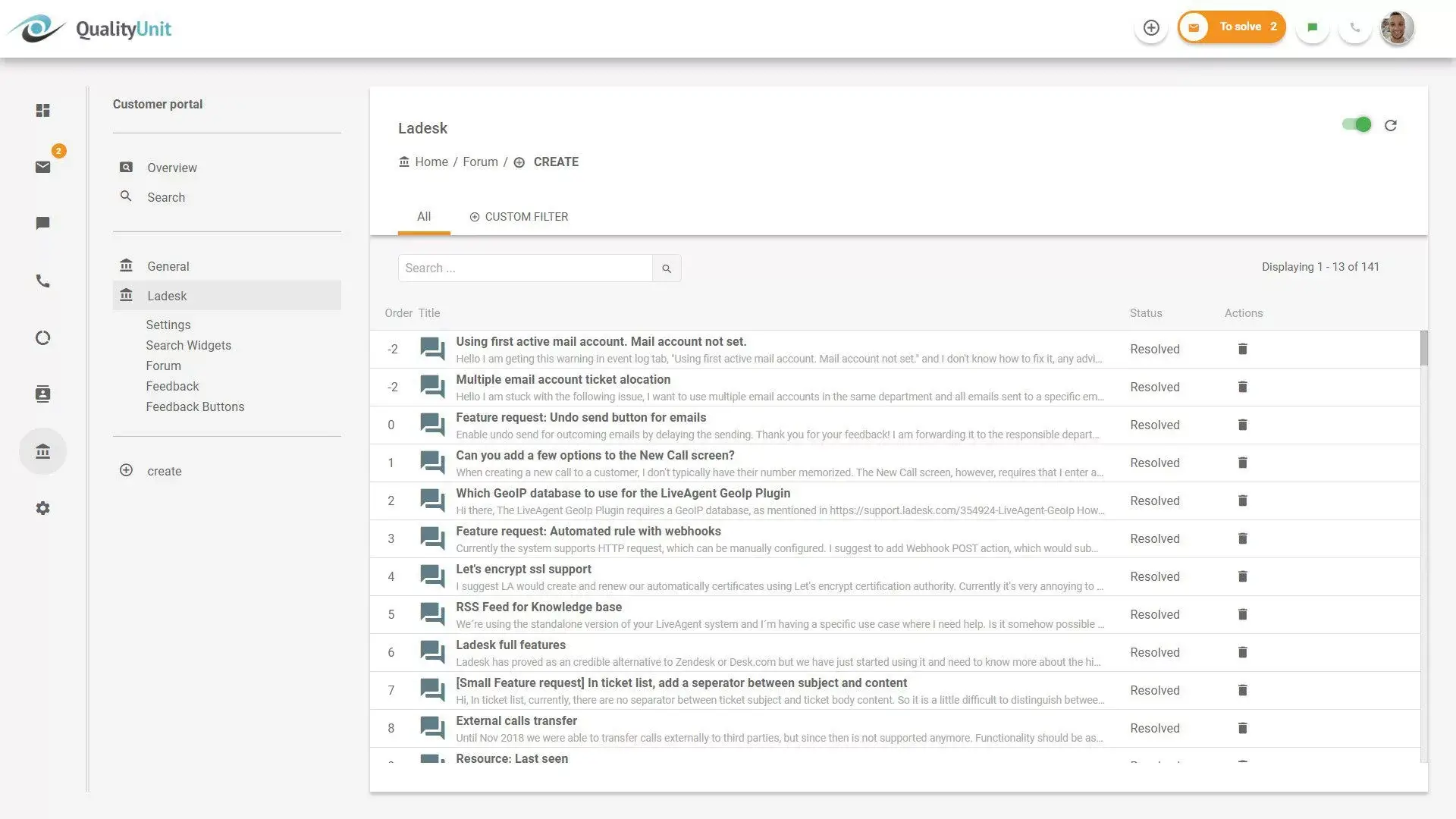The image size is (1456, 819).
Task: Open the Feedback Buttons section
Action: [x=195, y=406]
